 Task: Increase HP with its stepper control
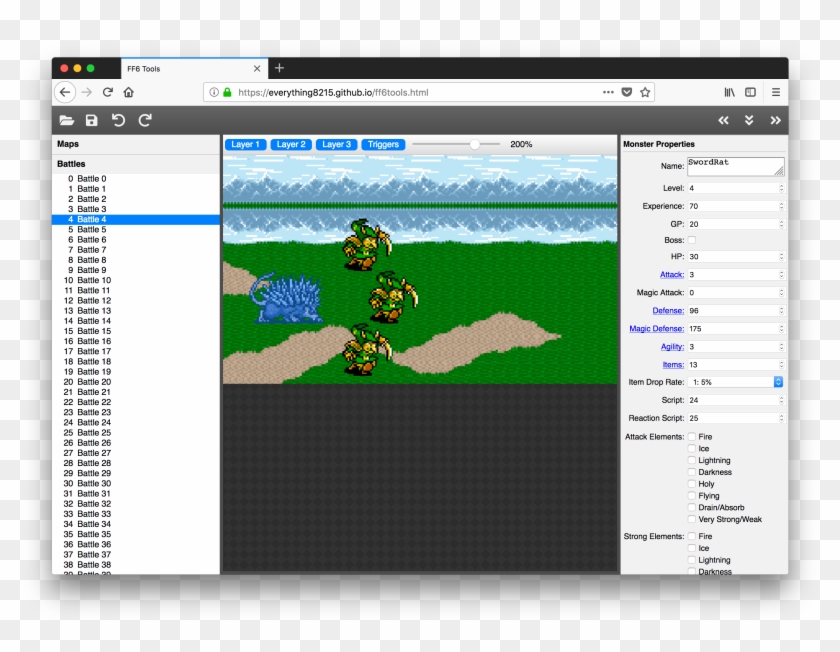(780, 256)
